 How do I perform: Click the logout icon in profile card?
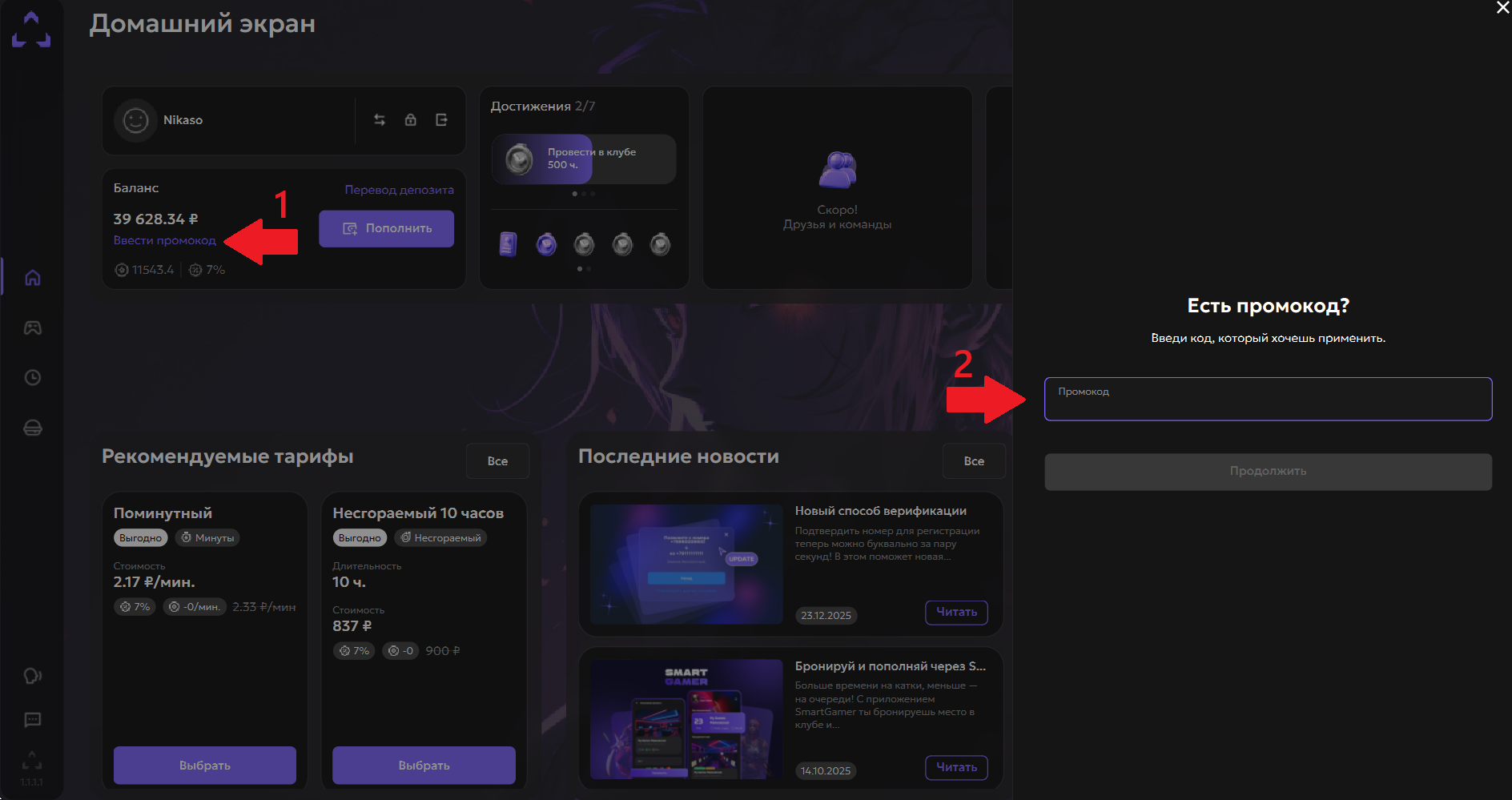click(441, 119)
